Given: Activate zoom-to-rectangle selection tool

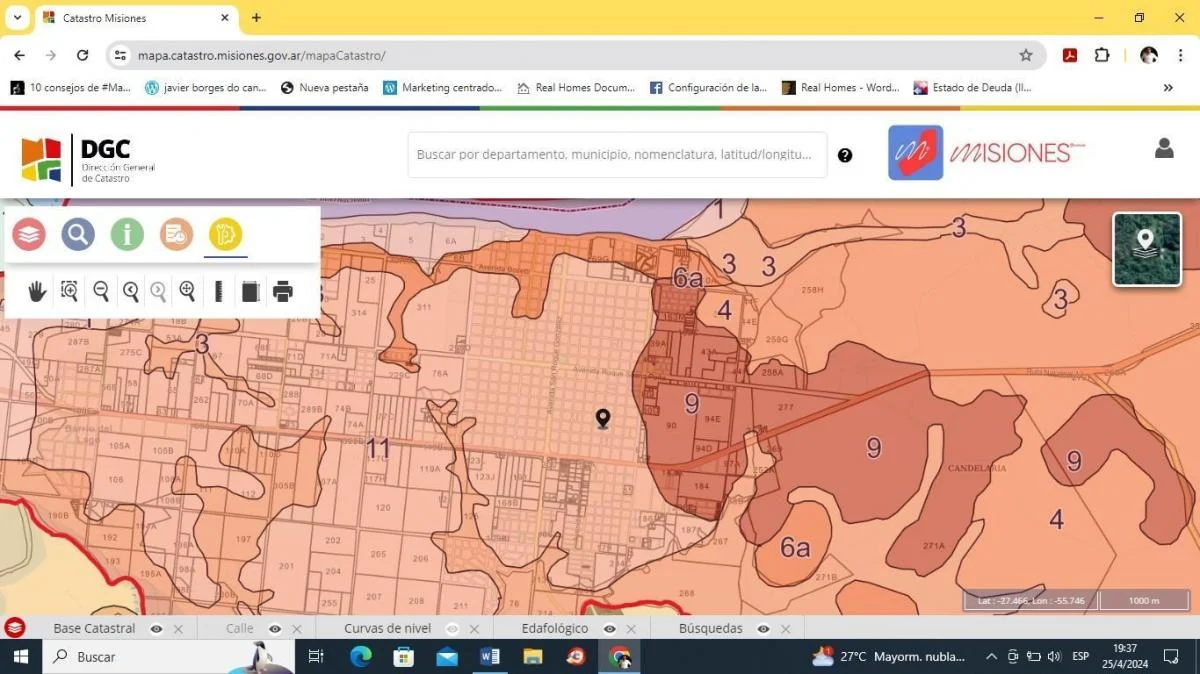Looking at the screenshot, I should 69,291.
